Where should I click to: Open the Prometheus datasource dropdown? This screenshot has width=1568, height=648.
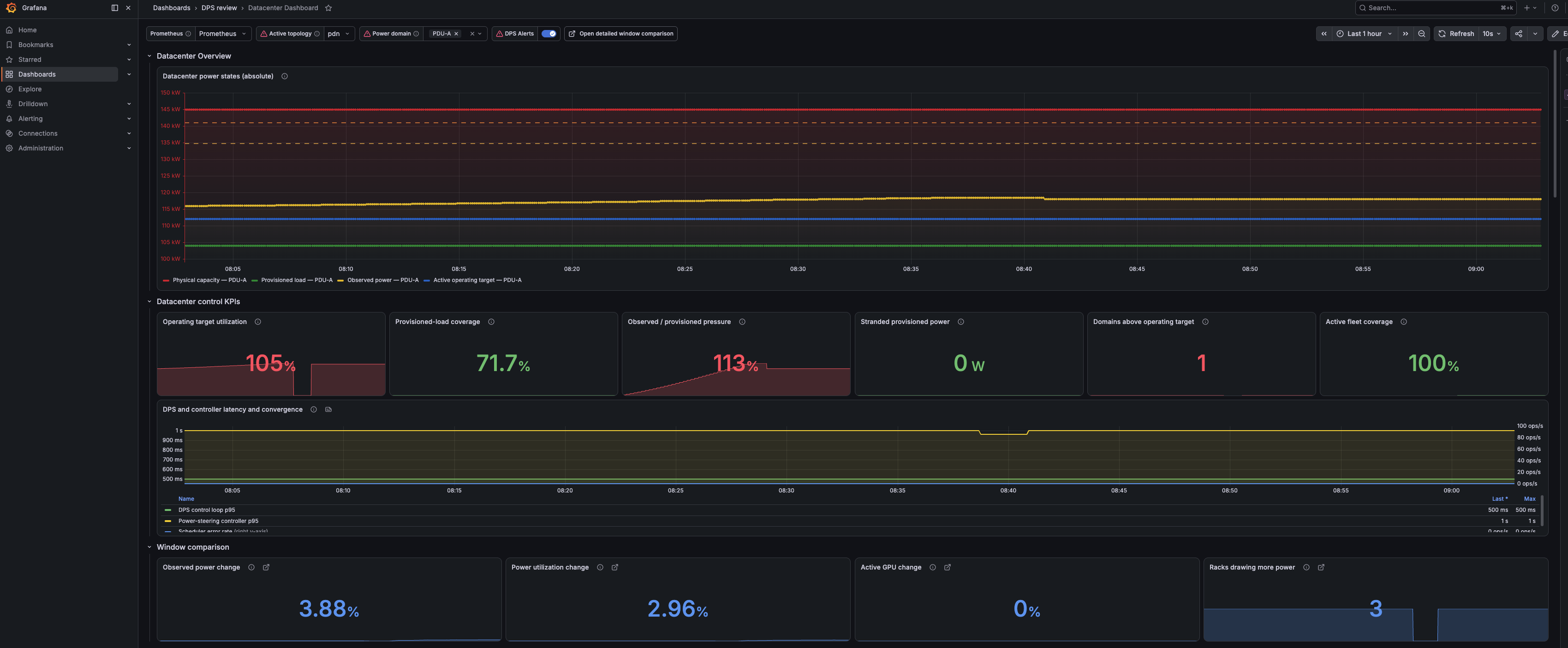(x=223, y=34)
